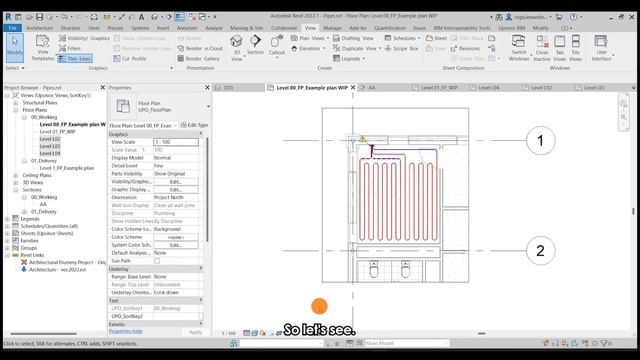640x360 pixels.
Task: Open the User Interface dropdown
Action: point(601,48)
